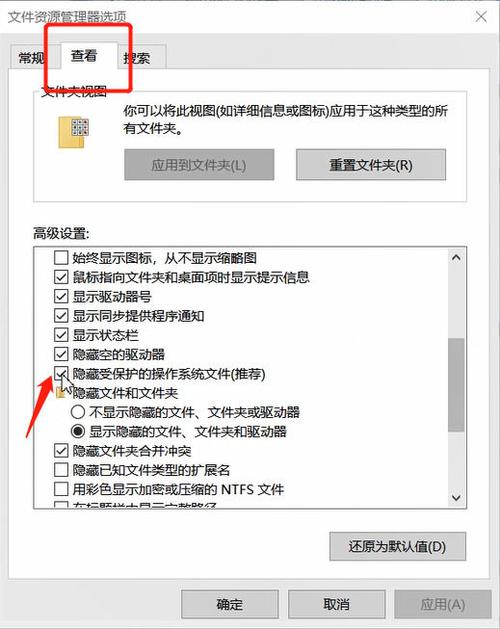Uncheck show drive letters option
The image size is (500, 629).
(61, 296)
